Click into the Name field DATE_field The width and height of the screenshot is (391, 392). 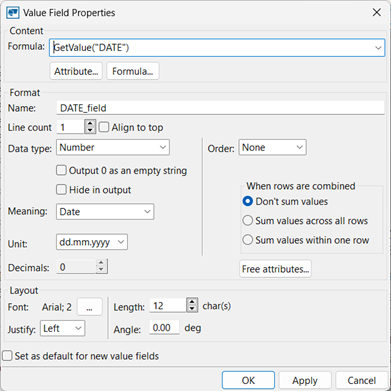(x=220, y=108)
